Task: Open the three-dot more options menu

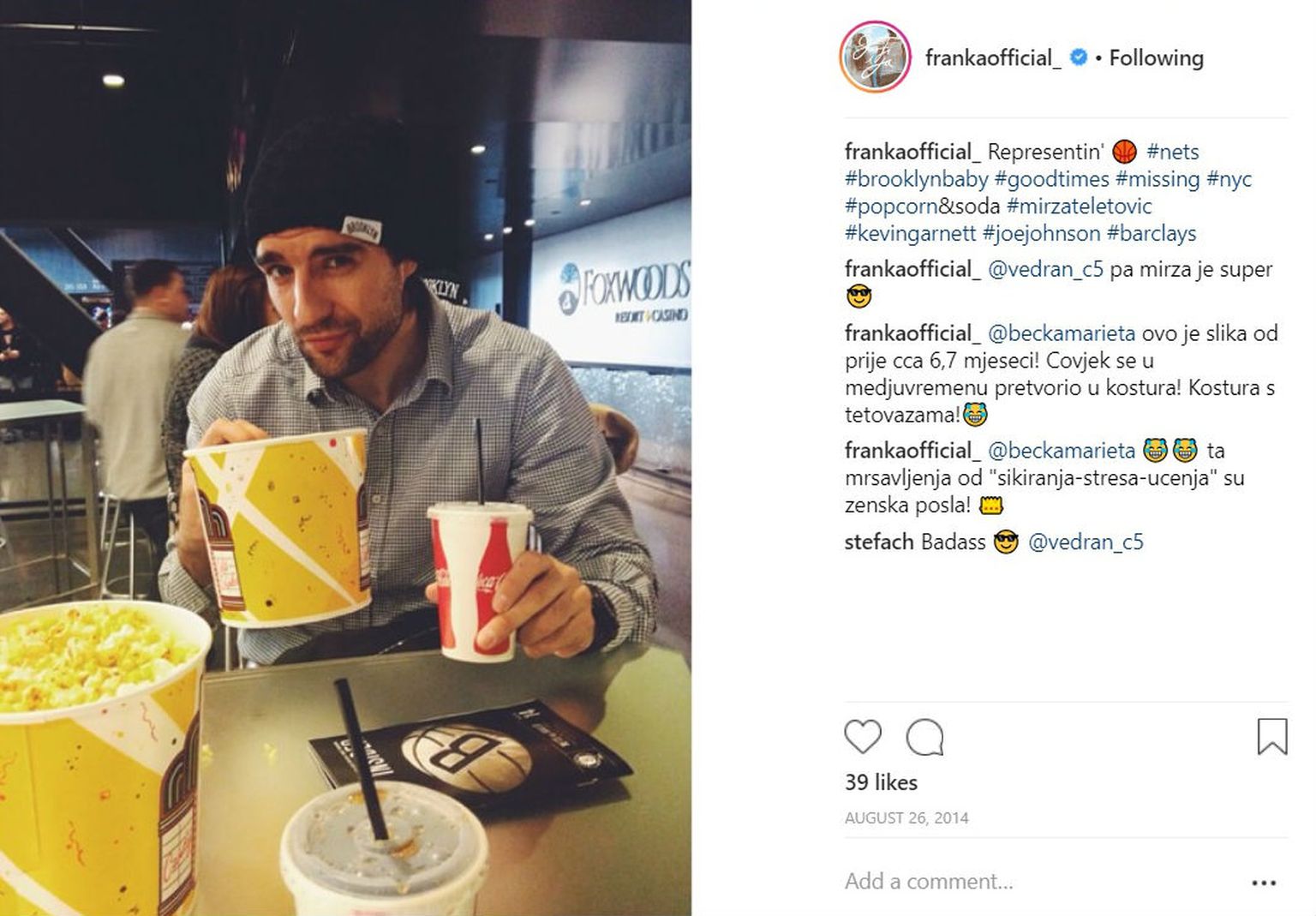Action: [1264, 882]
